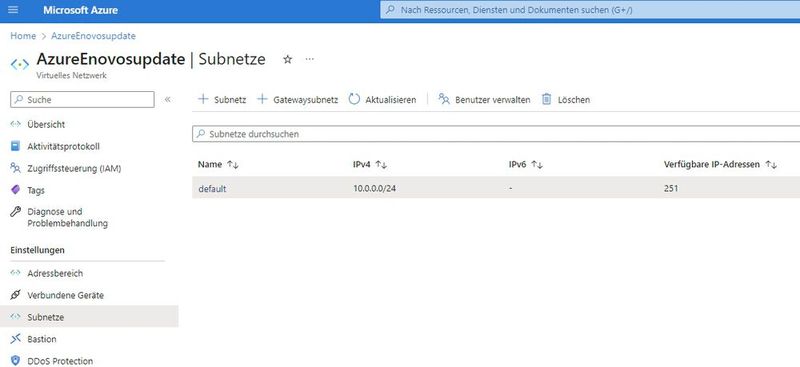Click the purple Tags icon
Screen dimensions: 800x367
point(15,190)
